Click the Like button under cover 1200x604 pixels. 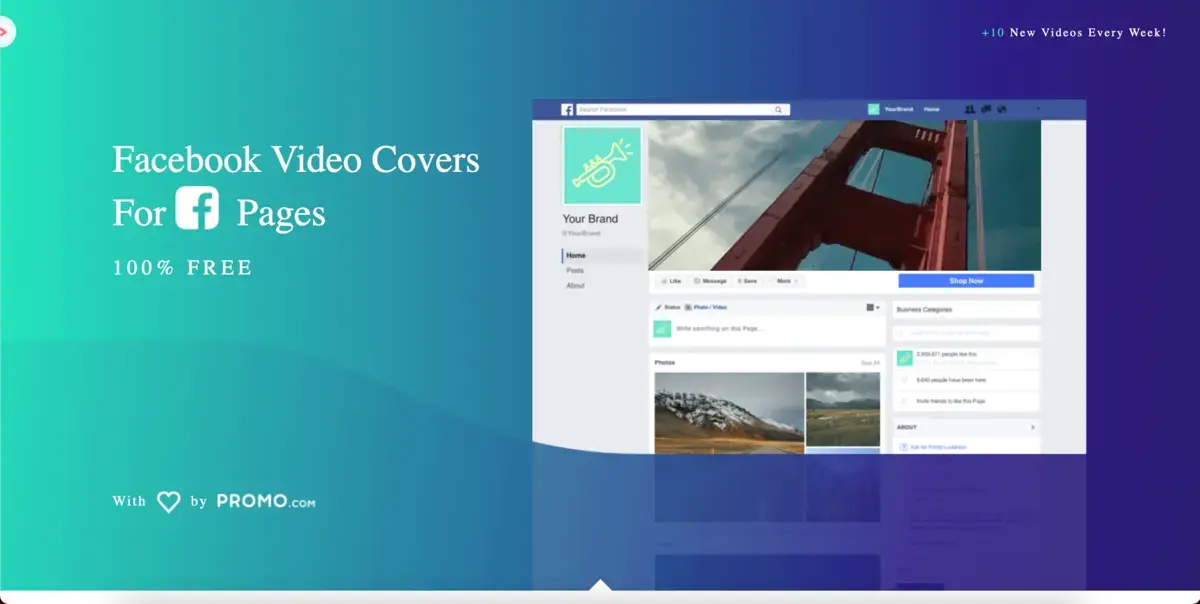tap(671, 281)
